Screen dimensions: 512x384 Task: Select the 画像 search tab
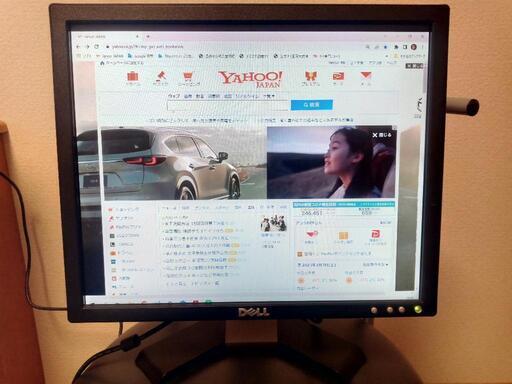(x=188, y=96)
